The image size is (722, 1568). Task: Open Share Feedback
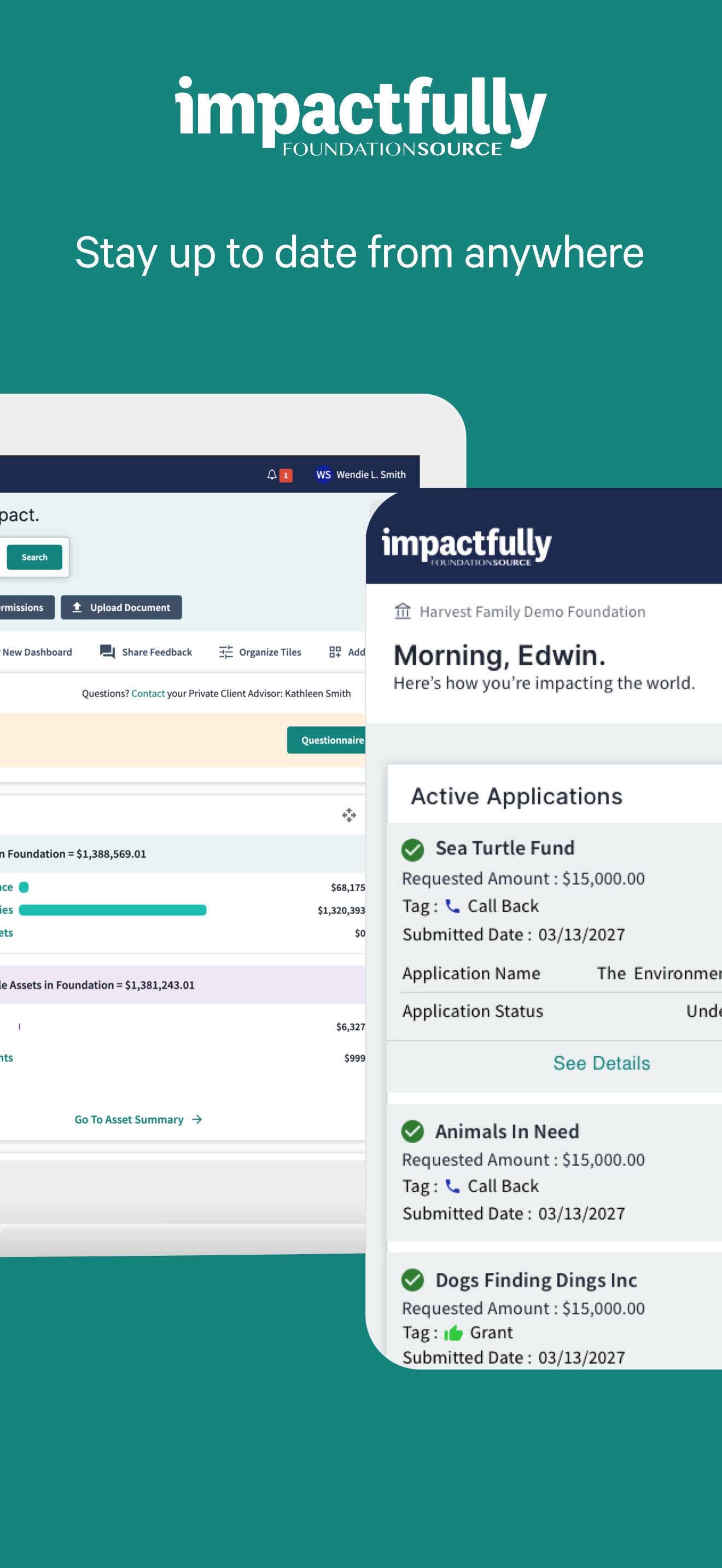tap(156, 652)
